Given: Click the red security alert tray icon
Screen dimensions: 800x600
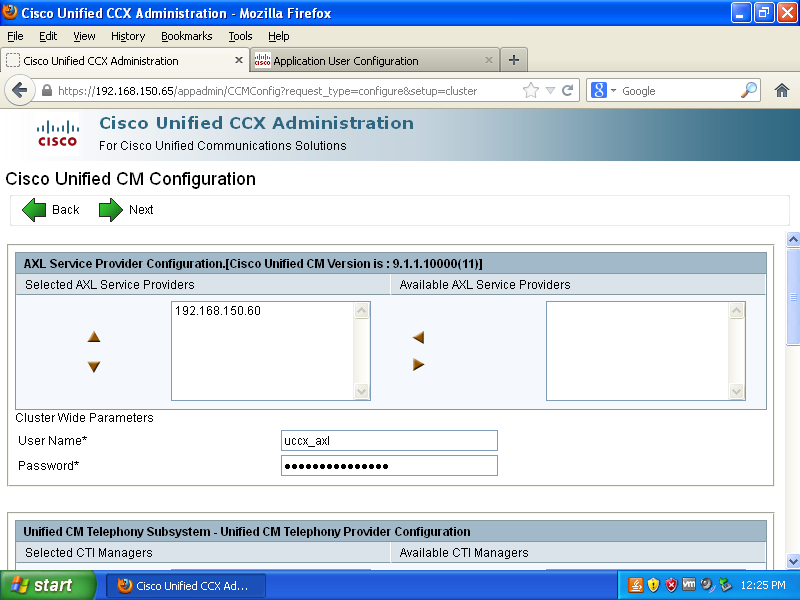Looking at the screenshot, I should click(x=671, y=585).
